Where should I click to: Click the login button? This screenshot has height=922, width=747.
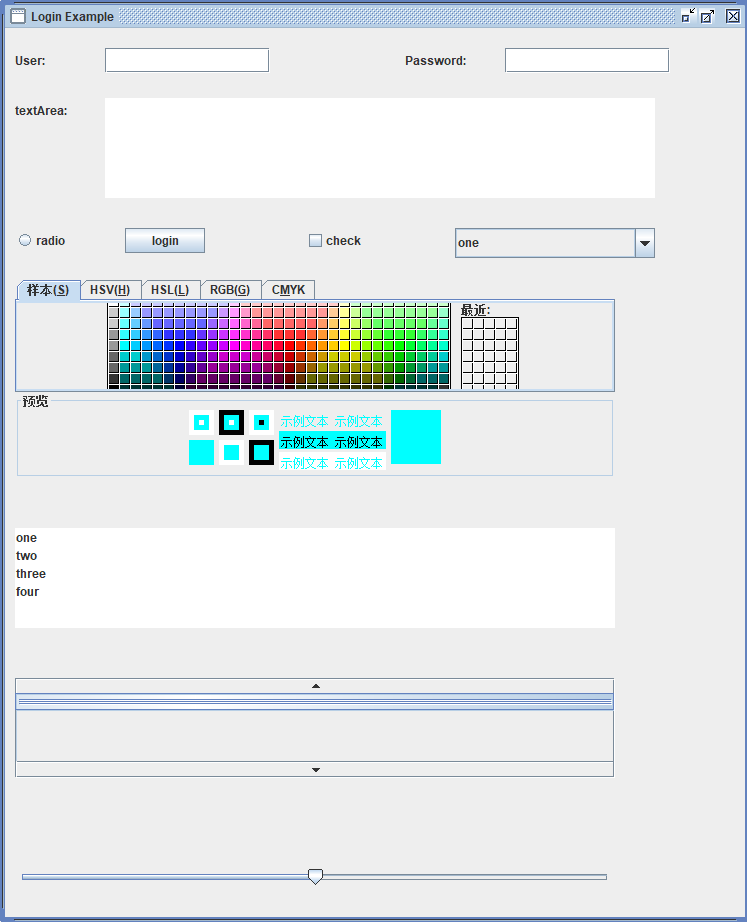[165, 240]
